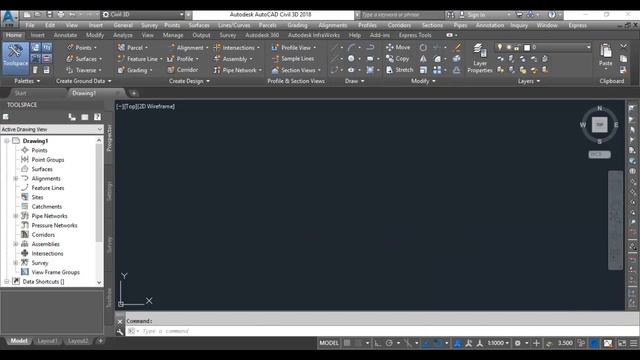The width and height of the screenshot is (640, 360).
Task: Click the Pipe Network button
Action: pyautogui.click(x=237, y=70)
